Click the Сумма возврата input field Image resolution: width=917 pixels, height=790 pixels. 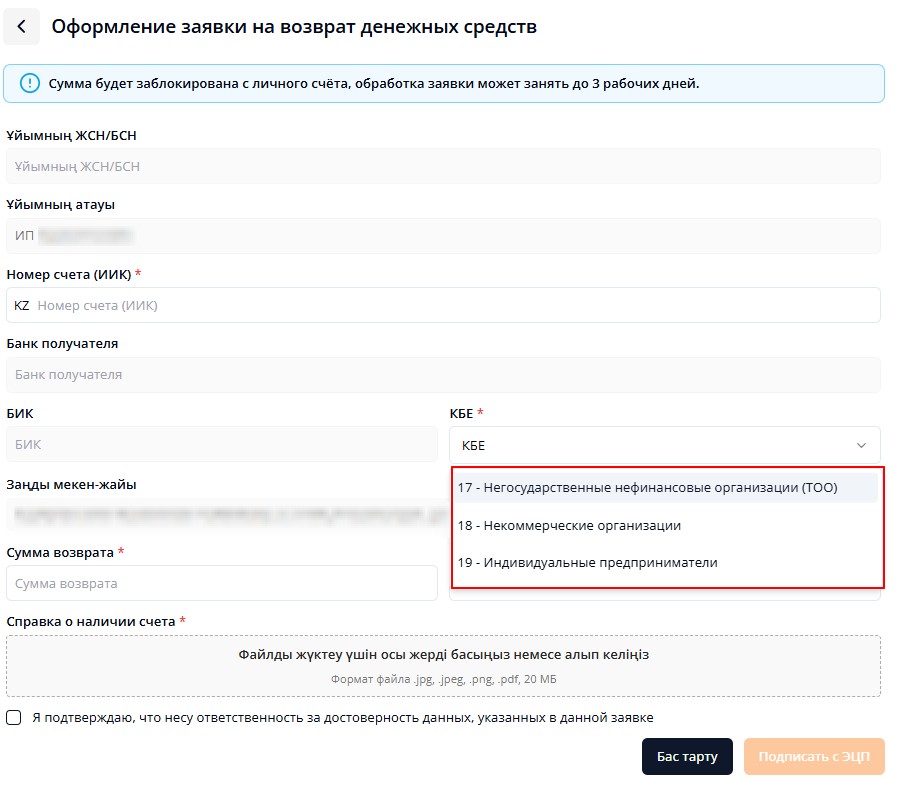(x=222, y=583)
